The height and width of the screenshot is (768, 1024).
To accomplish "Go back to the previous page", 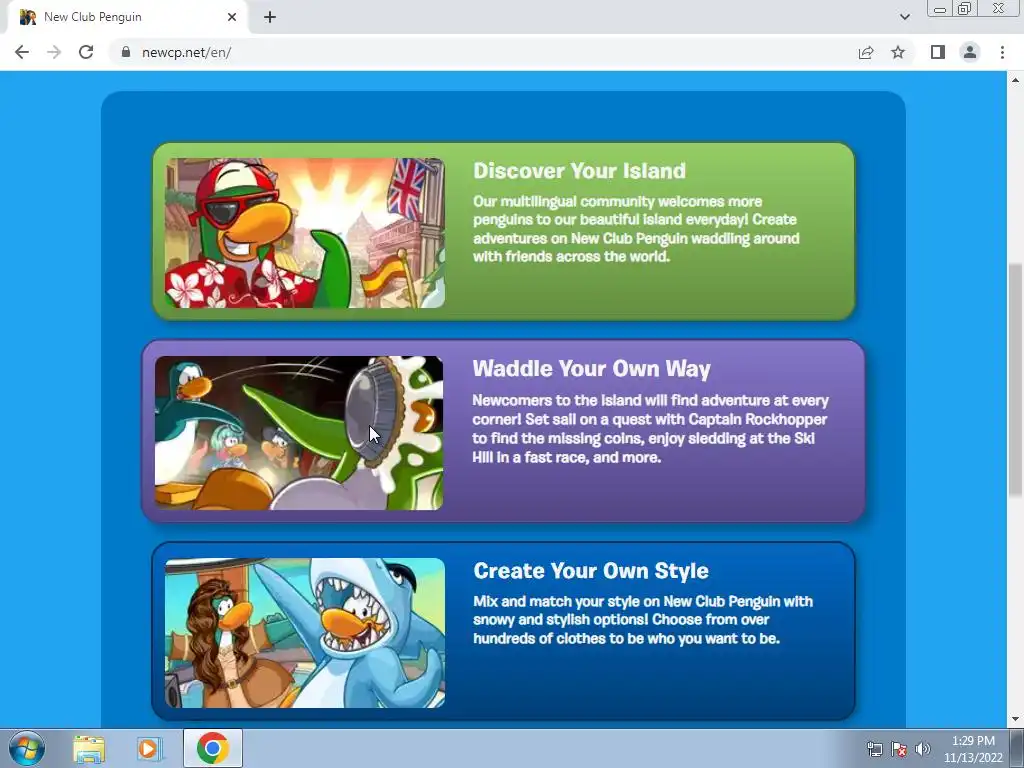I will click(x=22, y=52).
